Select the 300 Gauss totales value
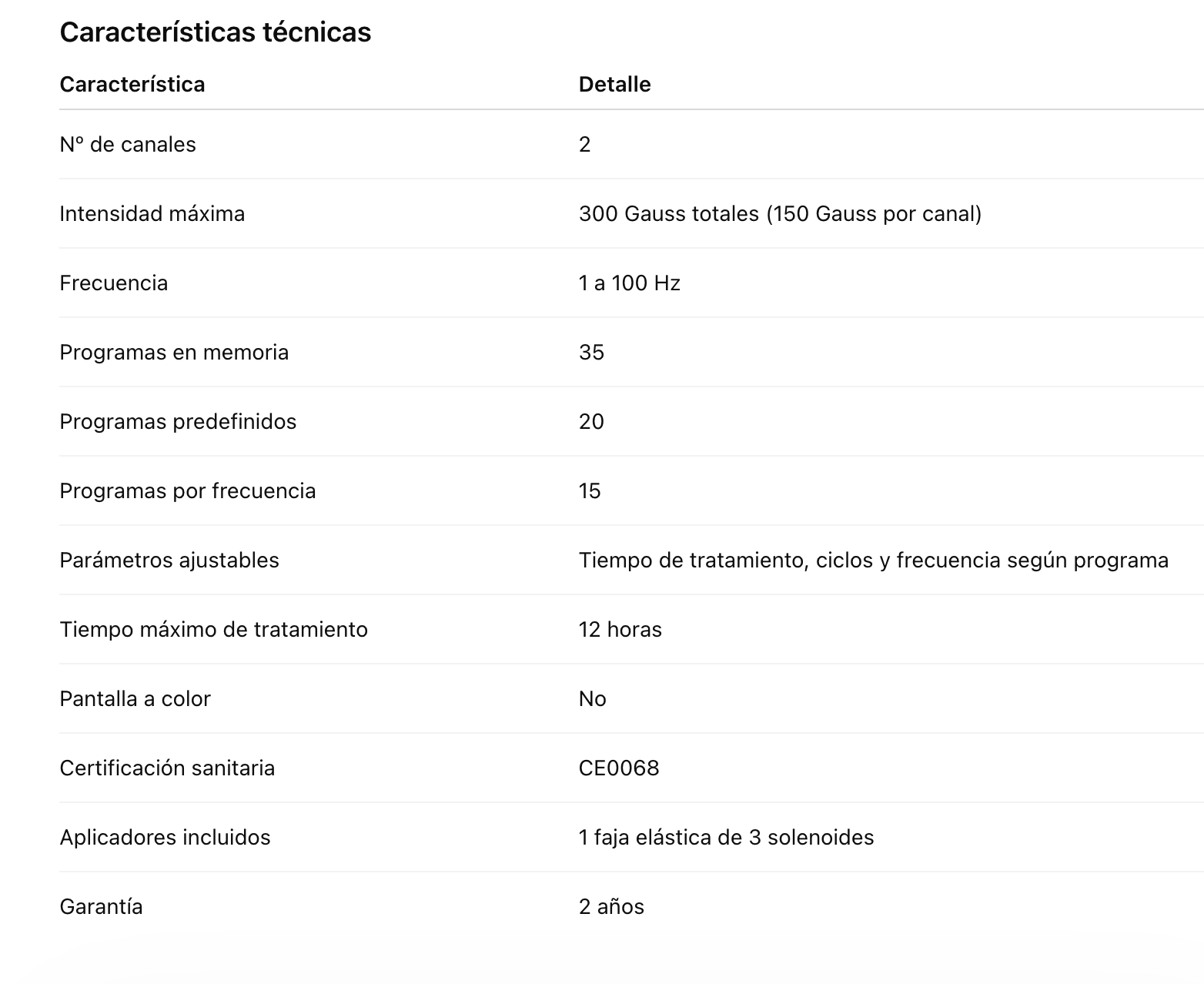Screen dimensions: 1204x984 [x=669, y=213]
